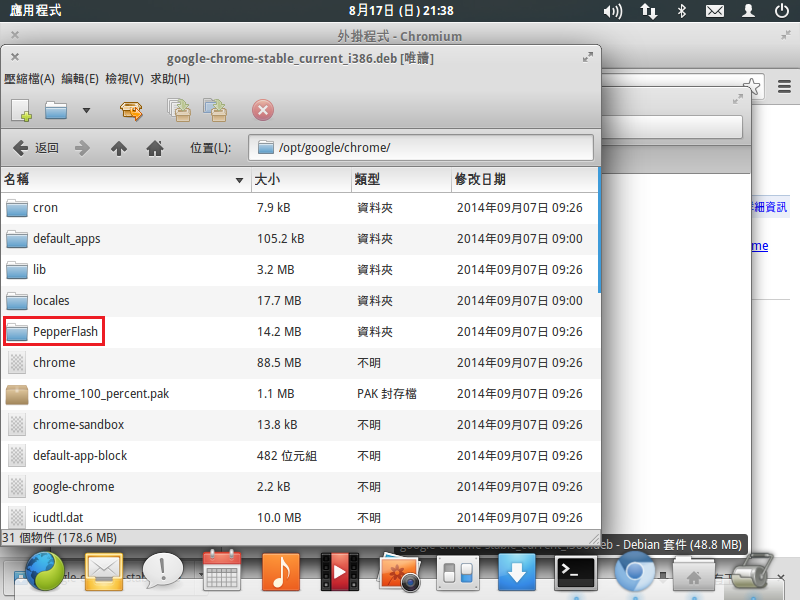Go up one directory level
Screen dimensions: 800x600
pos(119,148)
